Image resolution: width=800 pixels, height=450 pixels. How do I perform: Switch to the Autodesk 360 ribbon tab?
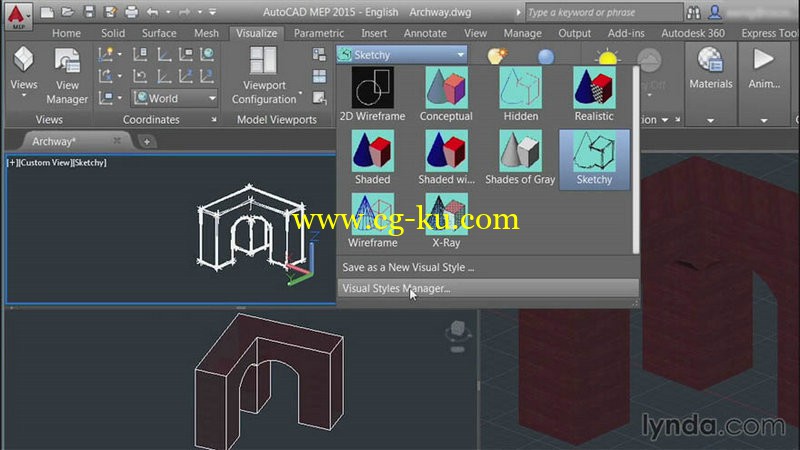click(x=693, y=33)
